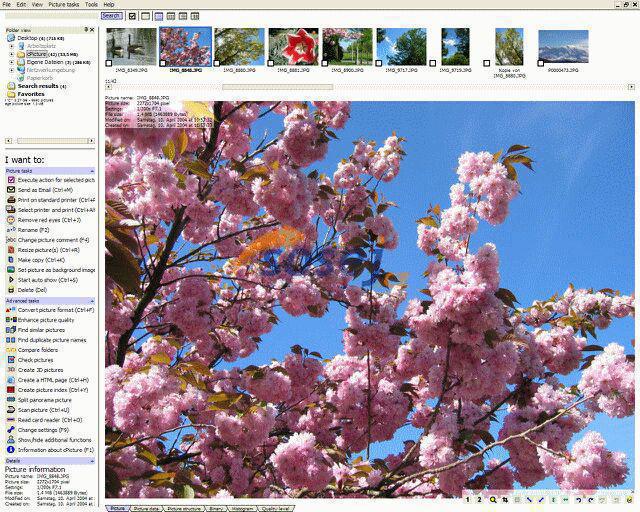
Task: Click the folder view horizontal scrollbar track
Action: click(x=50, y=141)
